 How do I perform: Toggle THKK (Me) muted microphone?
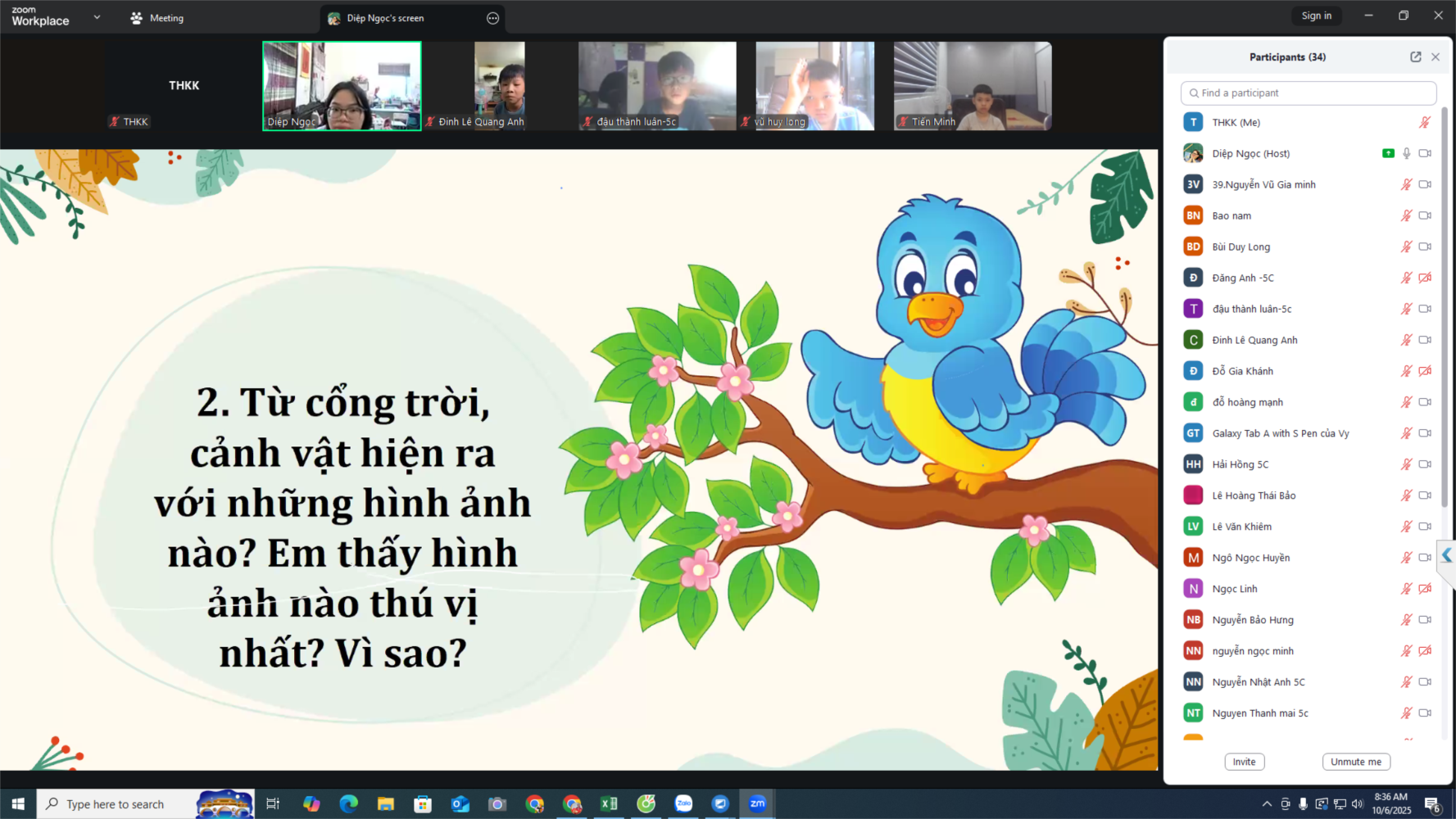(1425, 122)
